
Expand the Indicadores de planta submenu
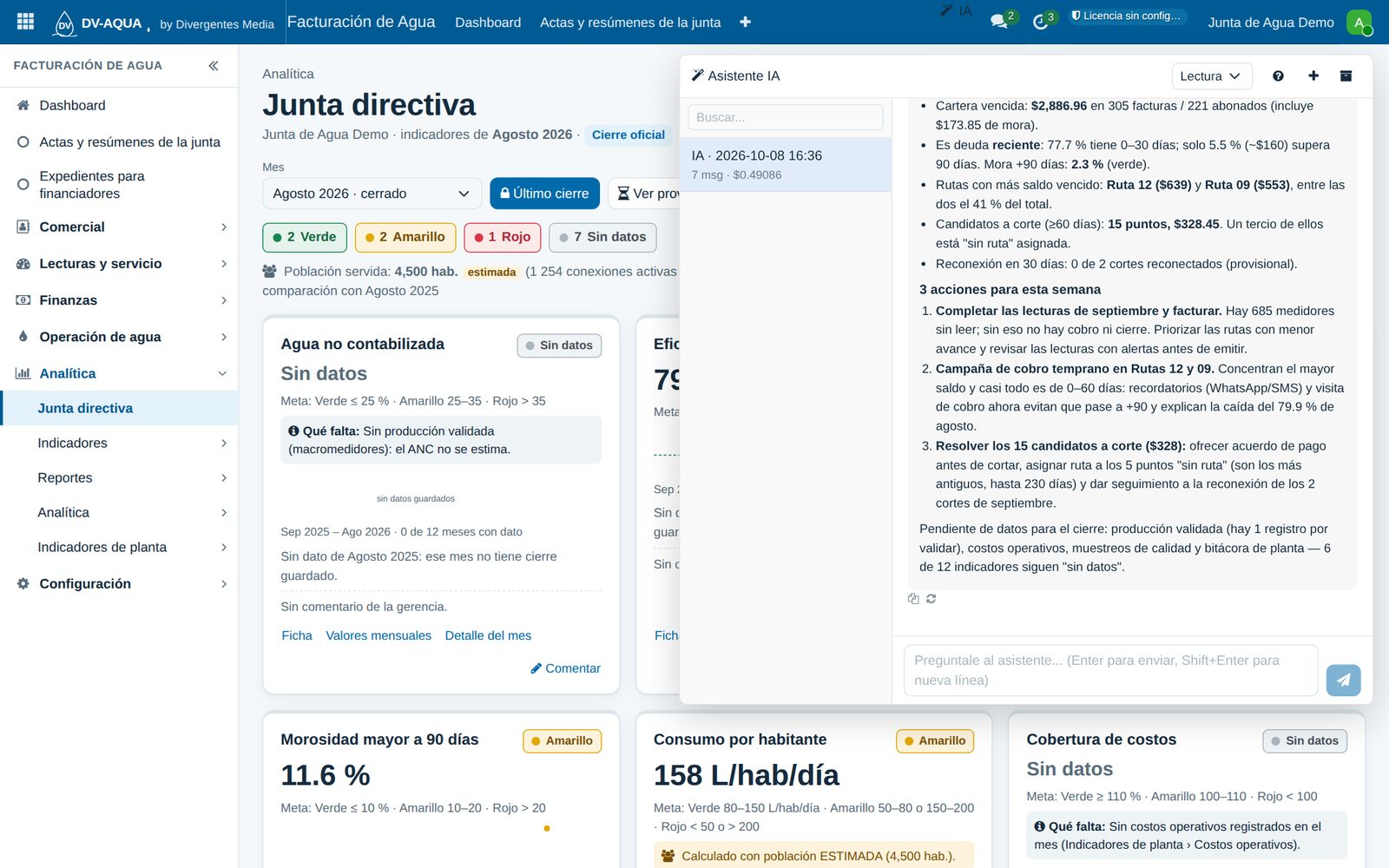click(119, 548)
